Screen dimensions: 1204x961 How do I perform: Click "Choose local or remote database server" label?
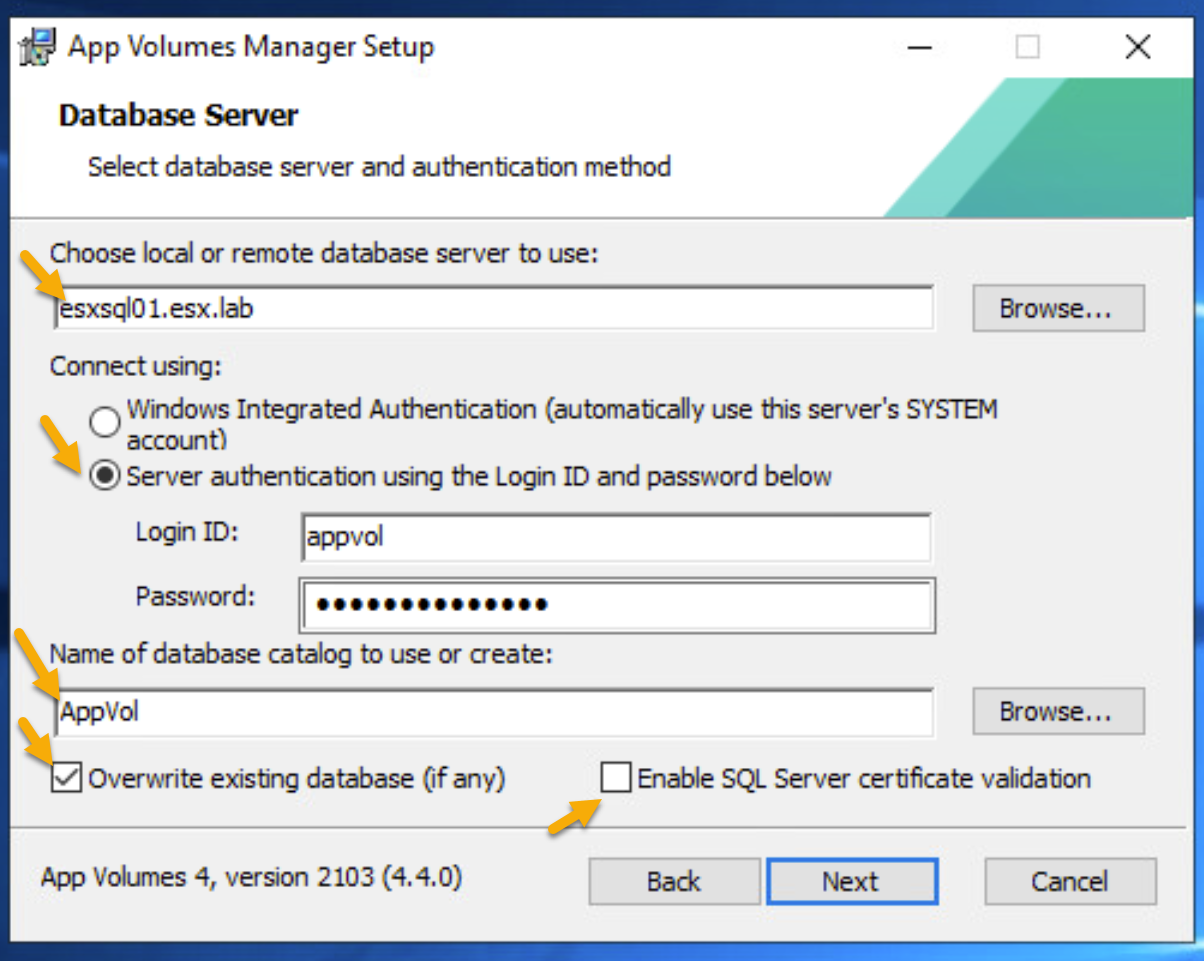pos(324,254)
